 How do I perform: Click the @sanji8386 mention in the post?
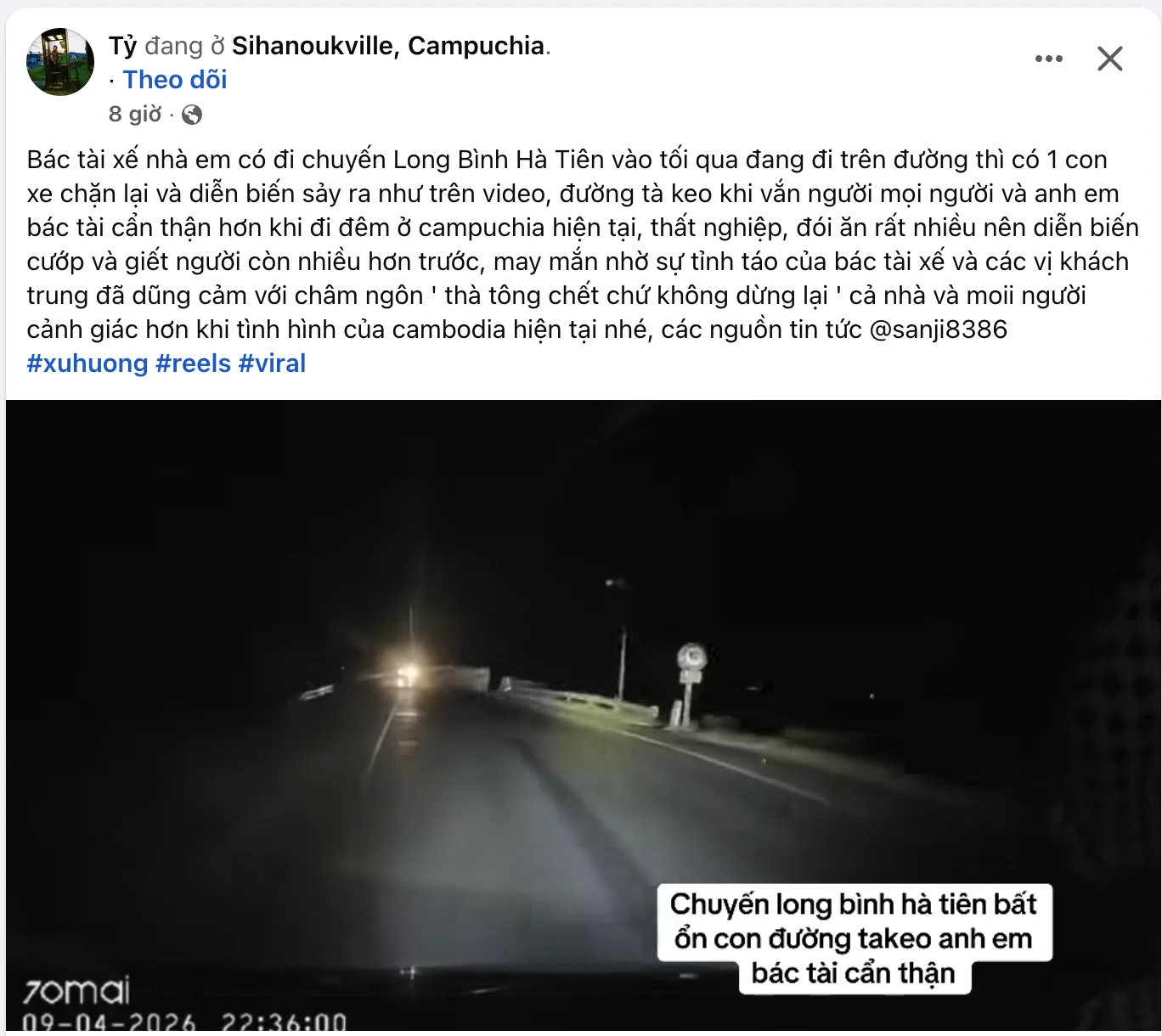(939, 329)
